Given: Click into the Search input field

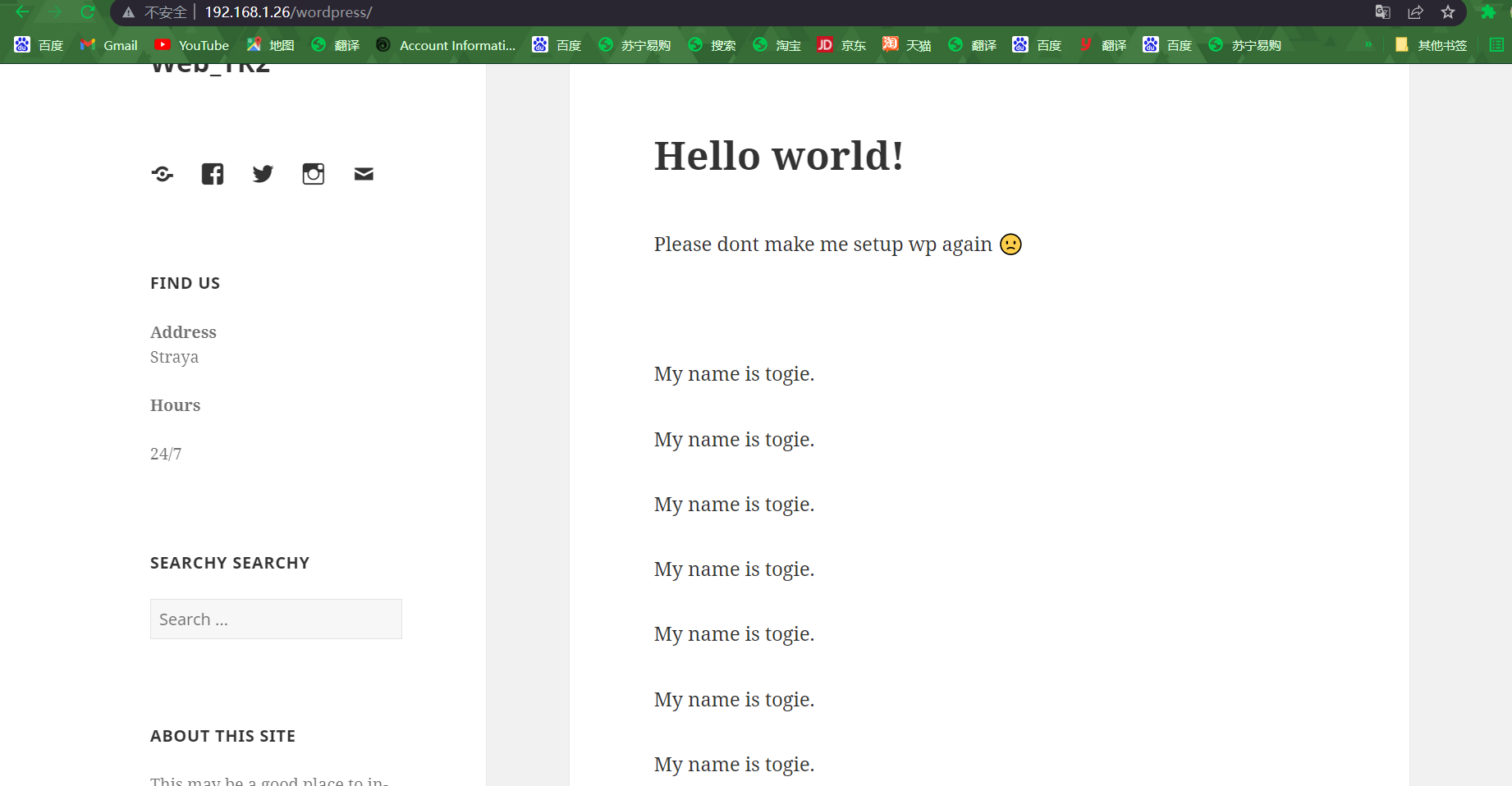Looking at the screenshot, I should [x=276, y=619].
